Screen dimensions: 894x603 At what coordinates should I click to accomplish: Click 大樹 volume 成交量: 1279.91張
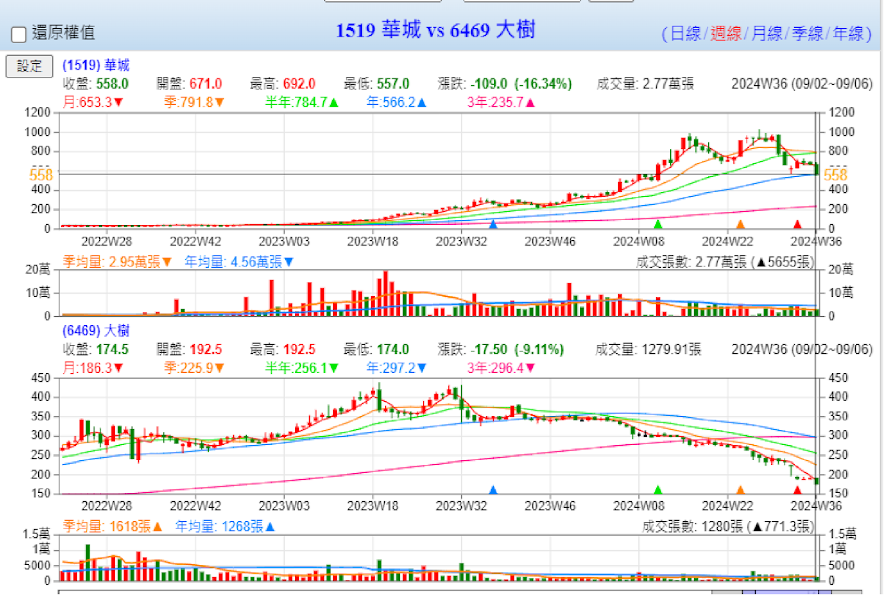[x=648, y=349]
